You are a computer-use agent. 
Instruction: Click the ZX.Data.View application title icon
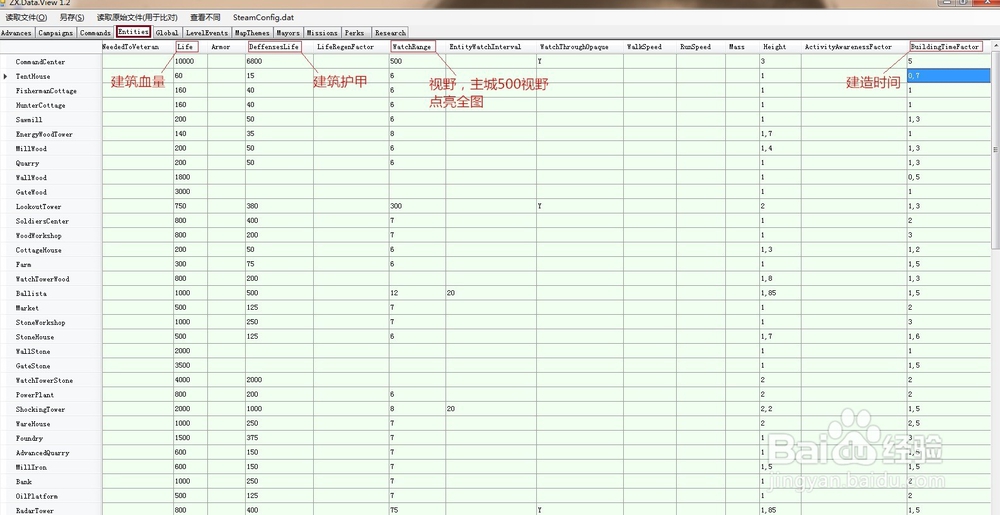pos(3,3)
